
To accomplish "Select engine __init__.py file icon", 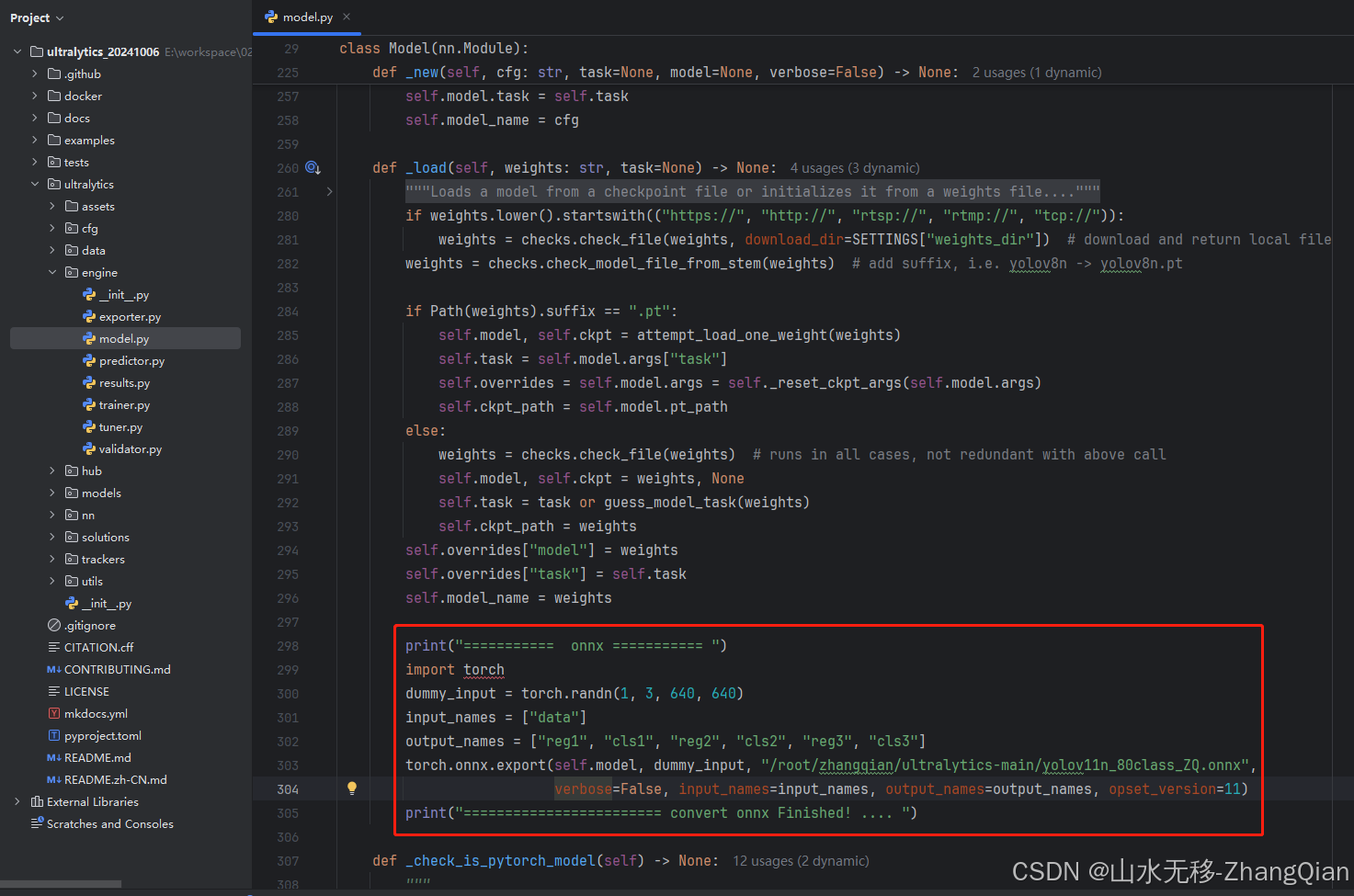I will tap(89, 294).
